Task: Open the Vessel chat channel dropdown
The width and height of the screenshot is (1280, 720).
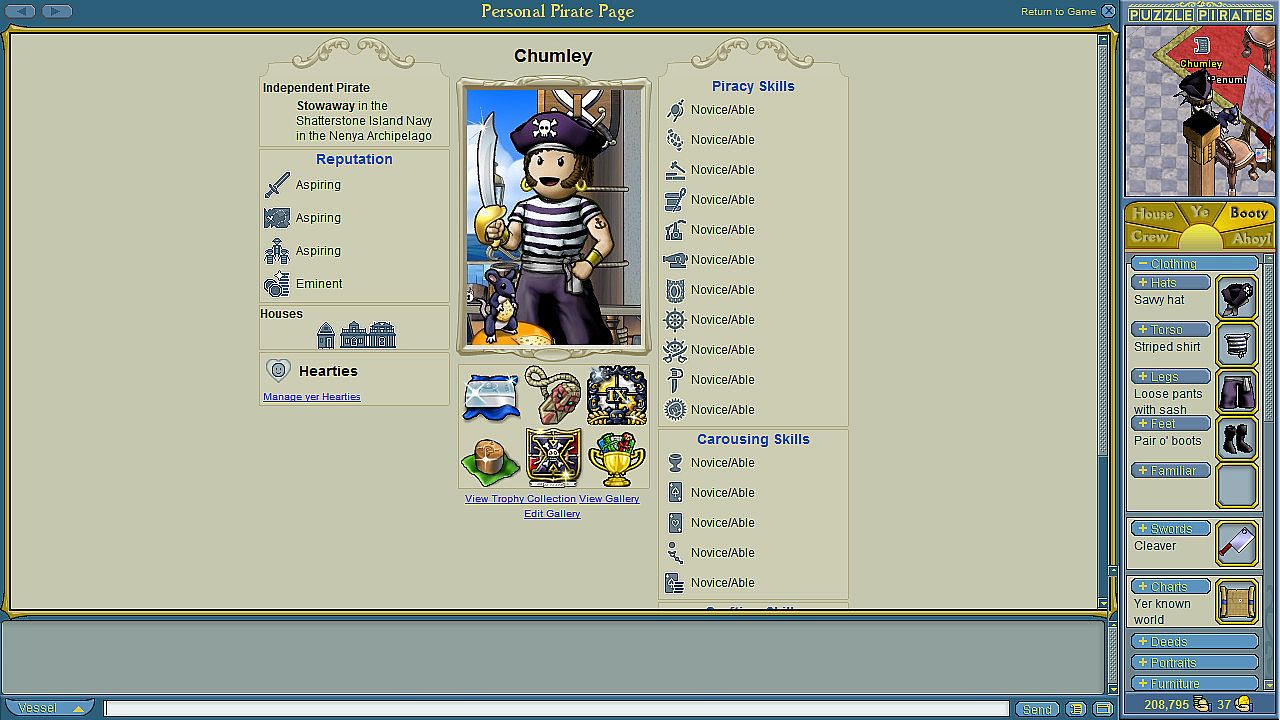Action: coord(48,708)
